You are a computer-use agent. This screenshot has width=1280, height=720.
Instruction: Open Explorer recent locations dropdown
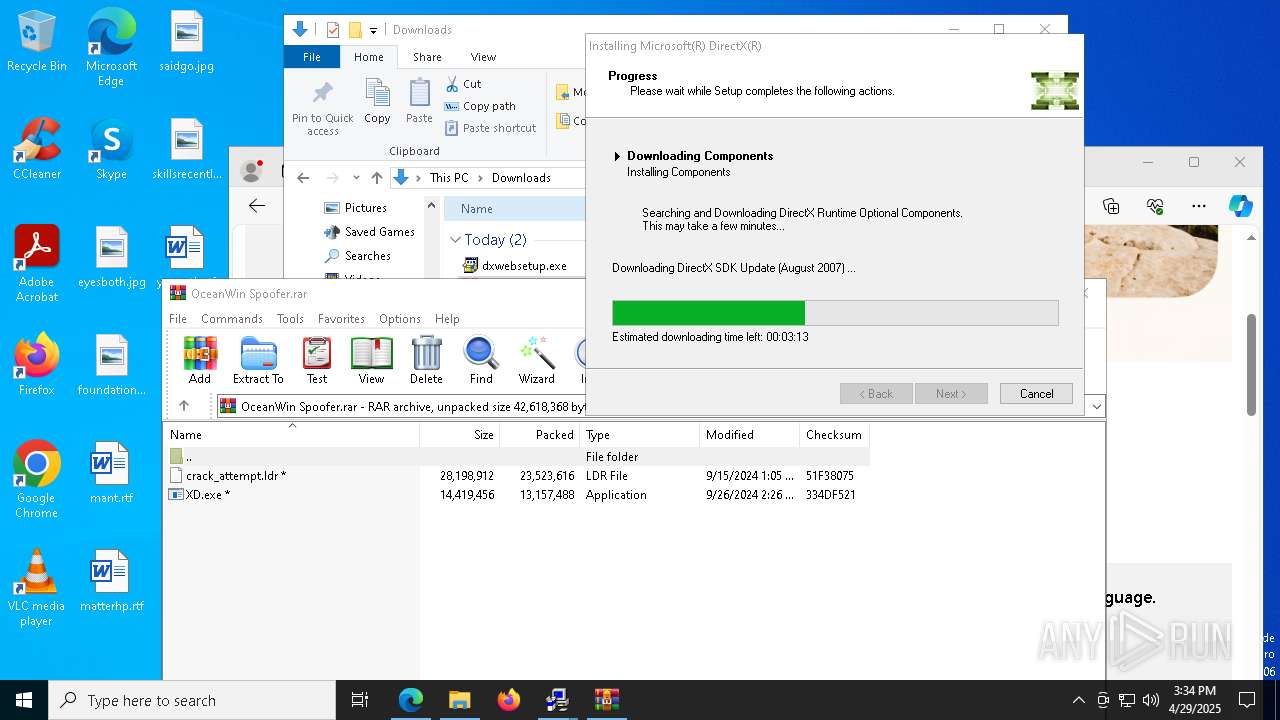coord(356,178)
